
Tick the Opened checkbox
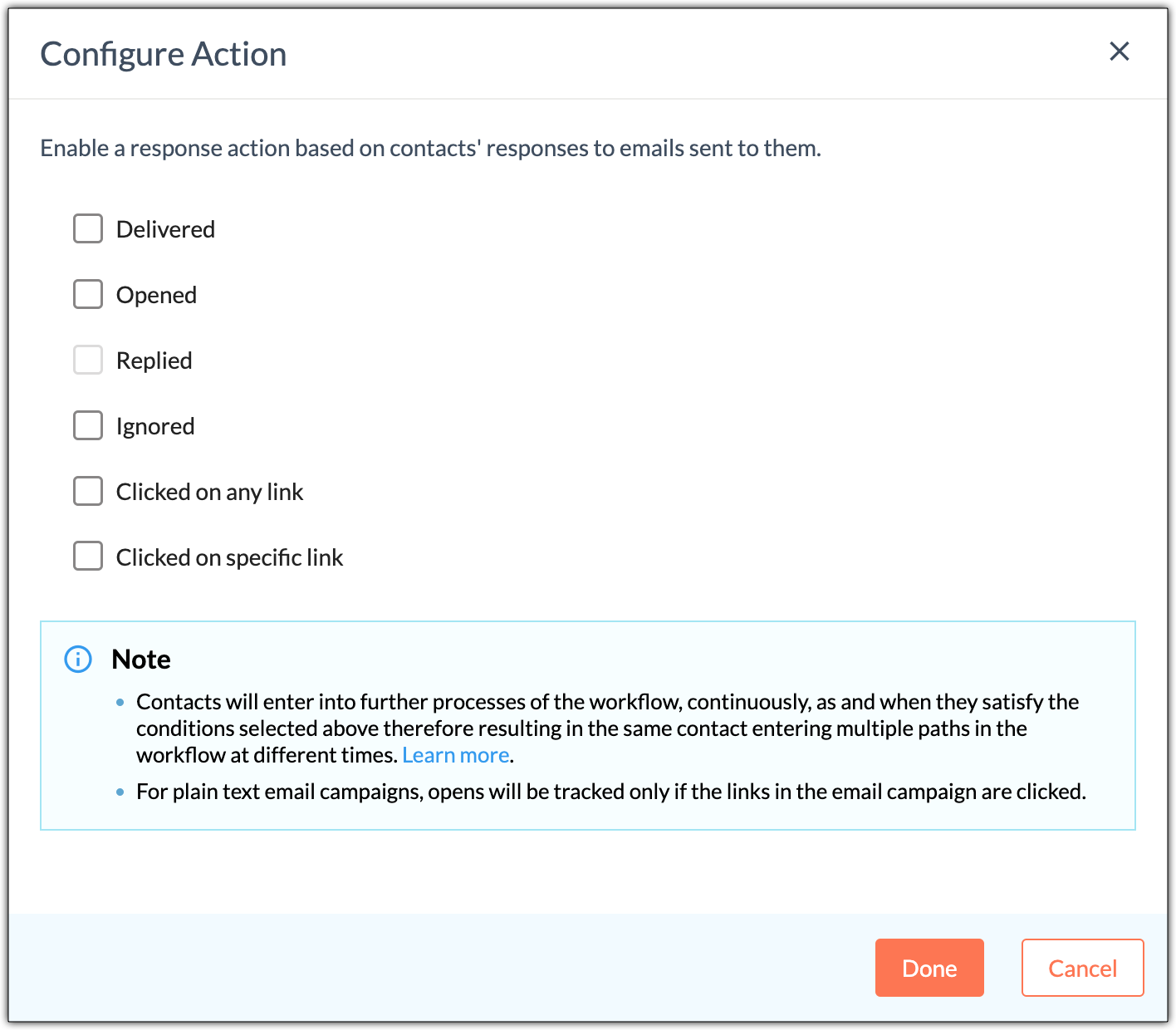[x=88, y=294]
